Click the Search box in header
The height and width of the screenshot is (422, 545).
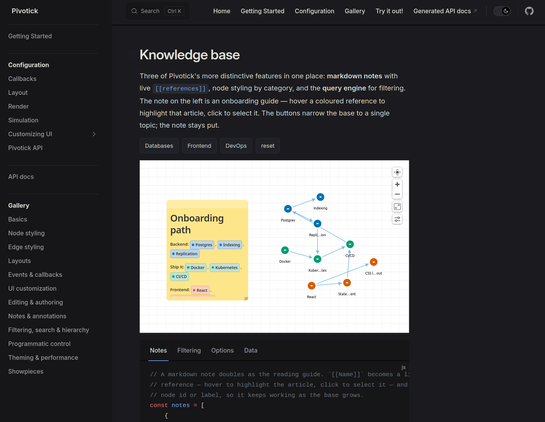[x=157, y=11]
